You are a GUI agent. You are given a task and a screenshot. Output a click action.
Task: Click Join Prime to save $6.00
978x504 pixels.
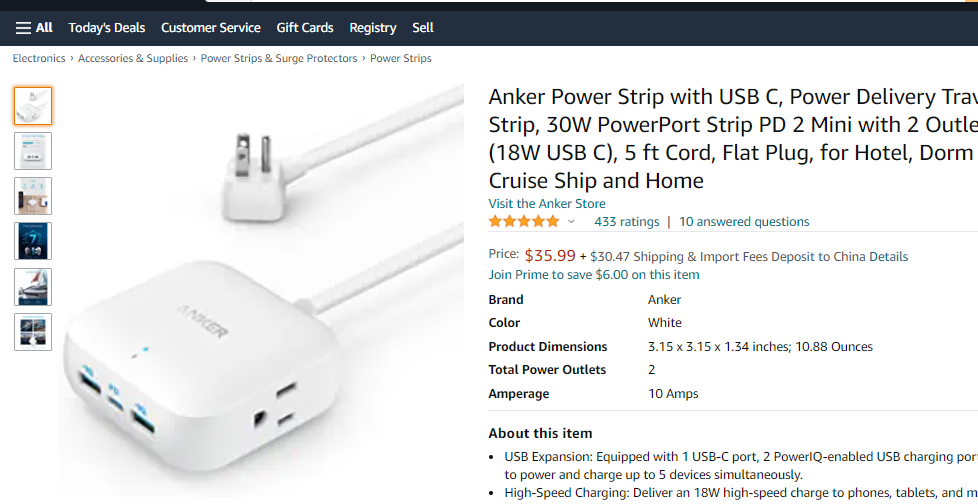pos(594,275)
